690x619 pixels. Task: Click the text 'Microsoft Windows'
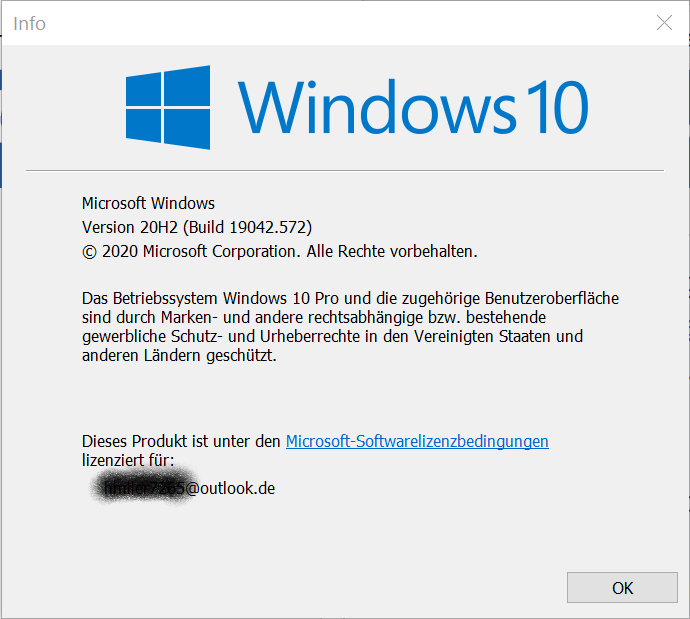pyautogui.click(x=148, y=203)
